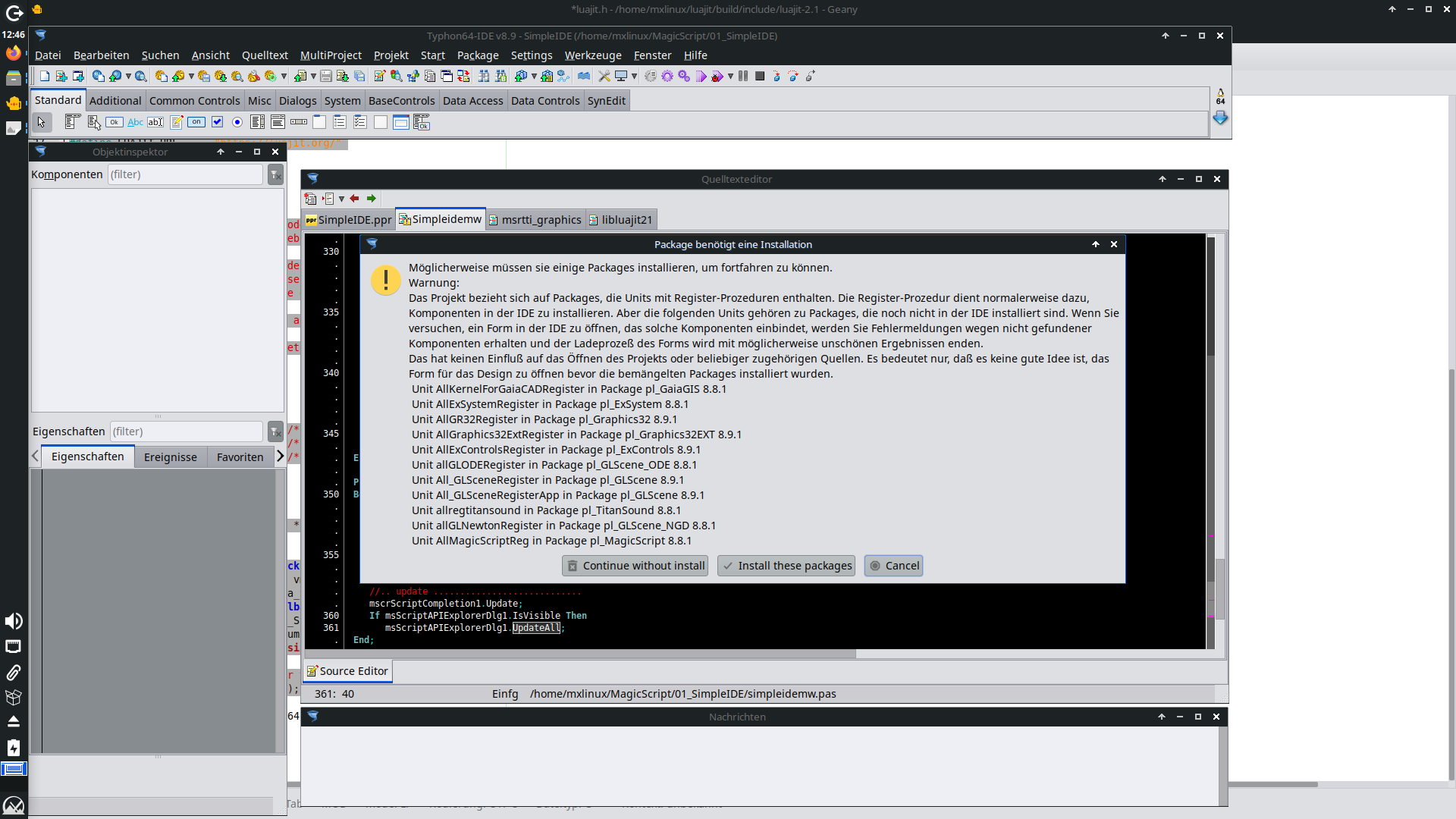
Task: Select the TMemo component icon
Action: point(176,122)
